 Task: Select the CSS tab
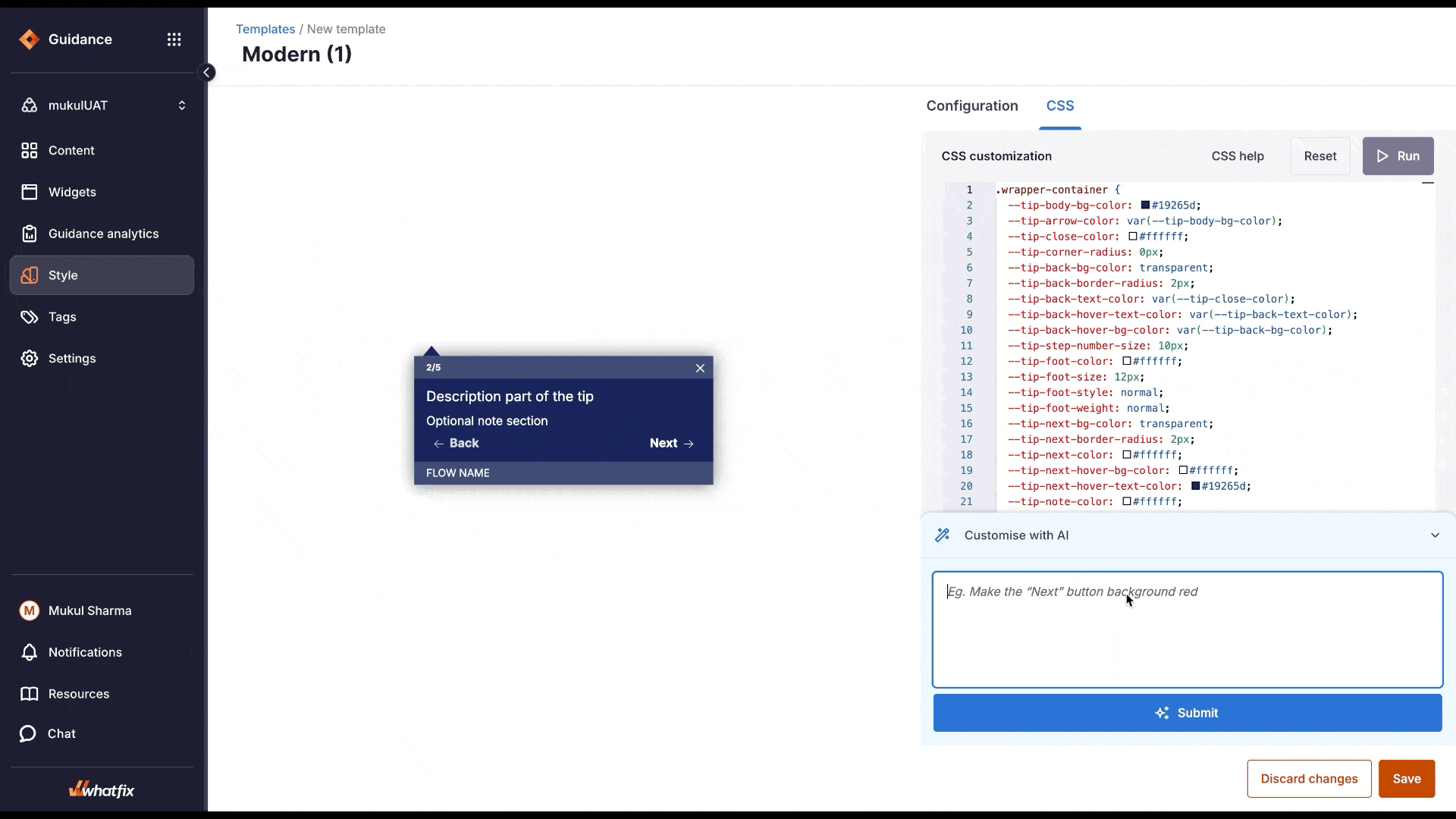pyautogui.click(x=1059, y=106)
